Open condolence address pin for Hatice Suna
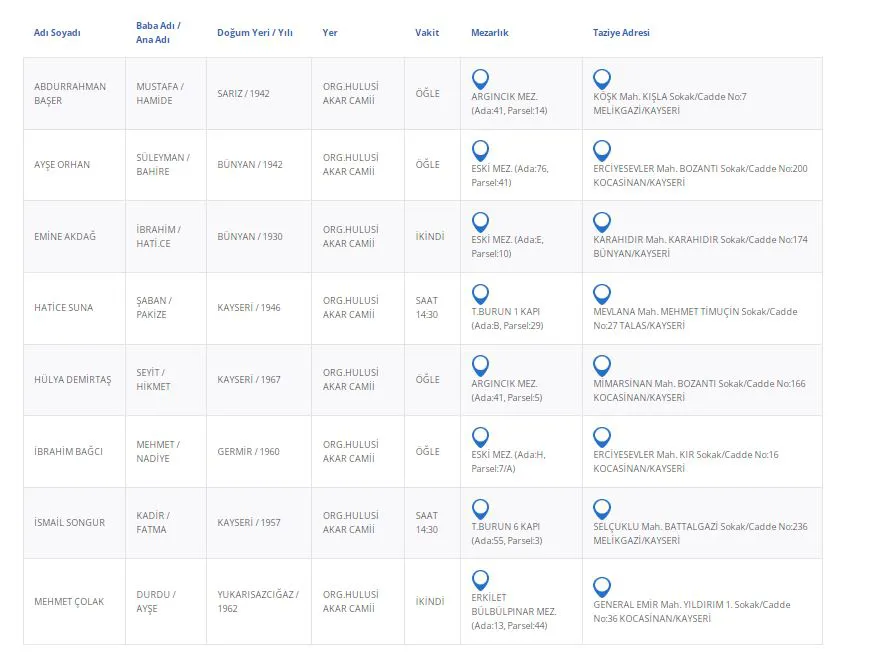Viewport: 876px width, 661px height. click(x=602, y=294)
